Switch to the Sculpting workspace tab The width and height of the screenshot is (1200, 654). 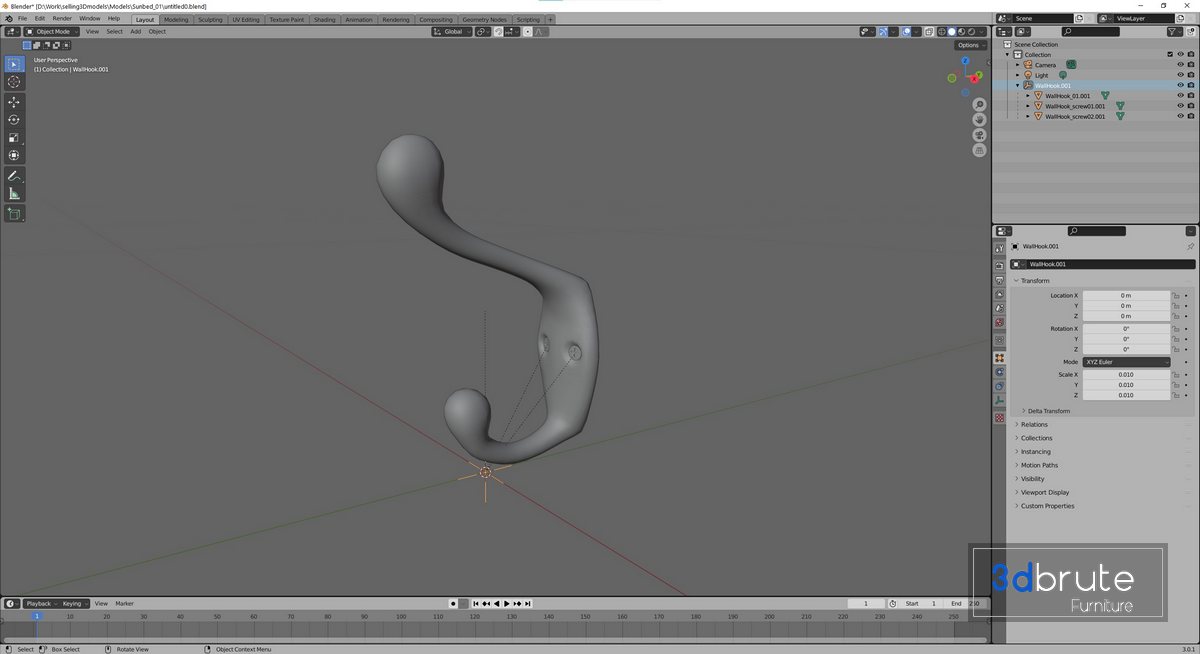[210, 19]
